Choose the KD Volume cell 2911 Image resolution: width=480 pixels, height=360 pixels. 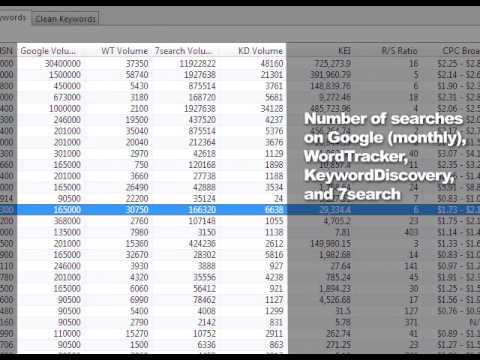(274, 334)
